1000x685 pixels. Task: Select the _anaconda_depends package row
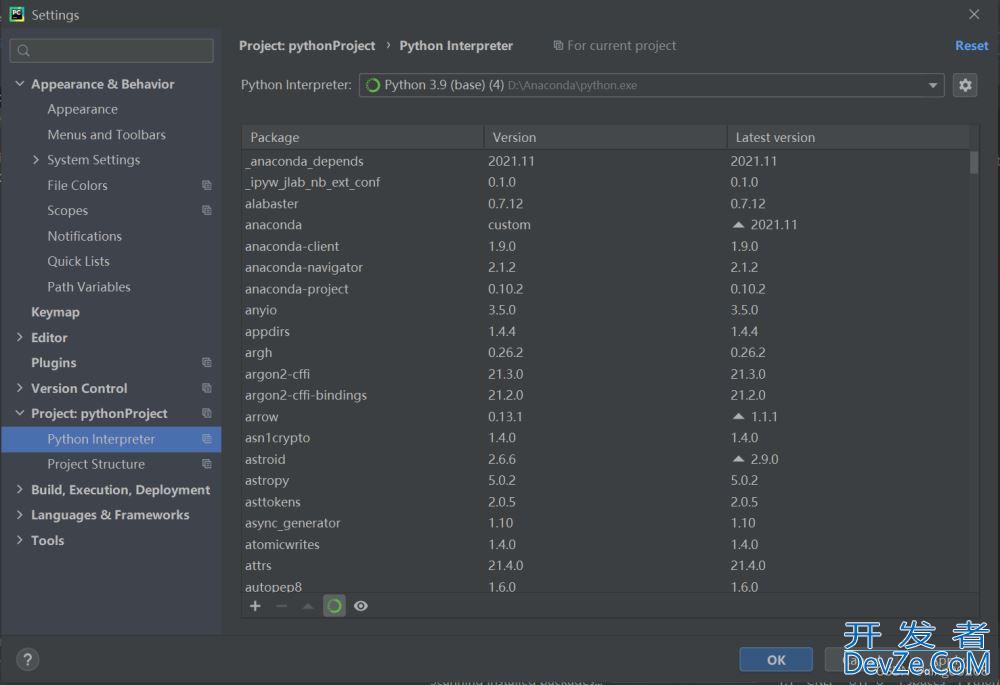605,161
